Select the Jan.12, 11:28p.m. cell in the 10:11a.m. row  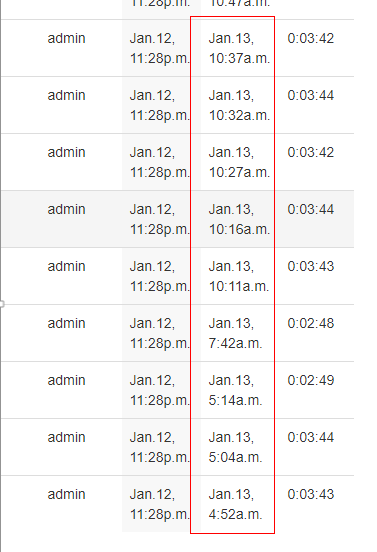pos(160,276)
